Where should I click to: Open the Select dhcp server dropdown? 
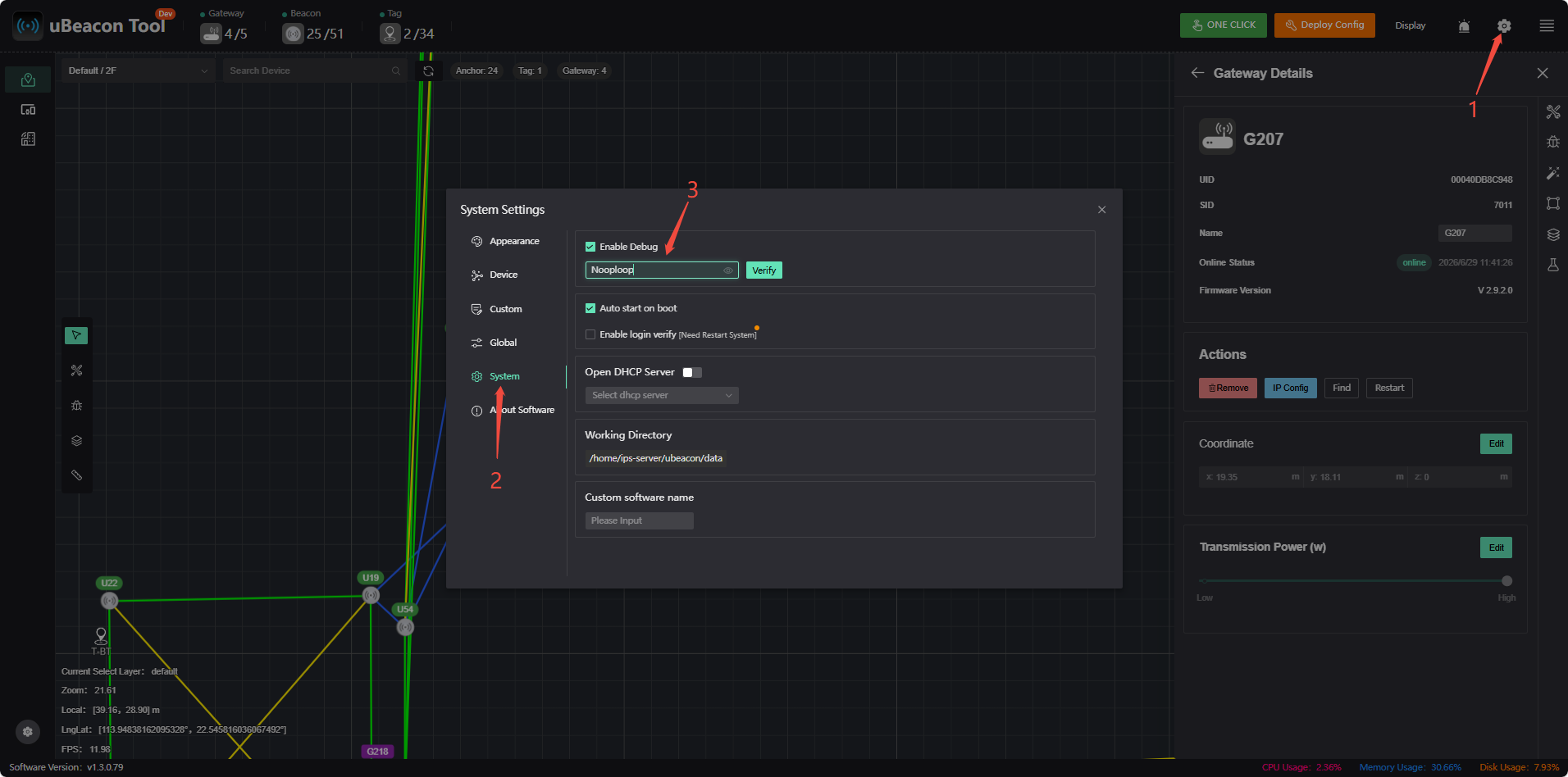pyautogui.click(x=662, y=395)
